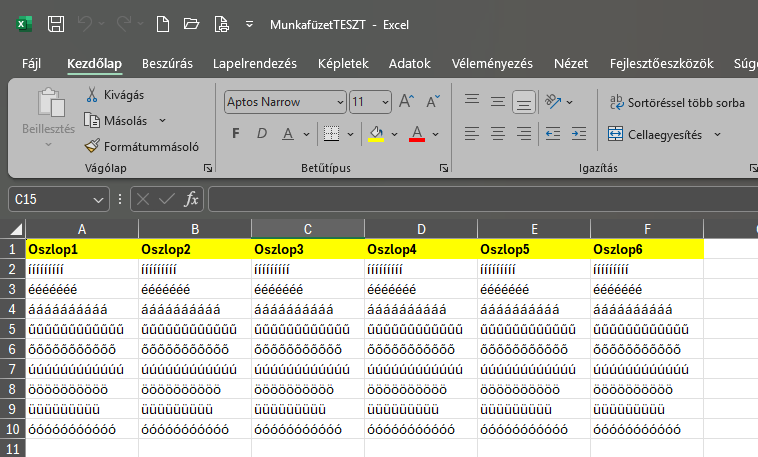Click the Open folder icon
This screenshot has width=758, height=457.
191,24
